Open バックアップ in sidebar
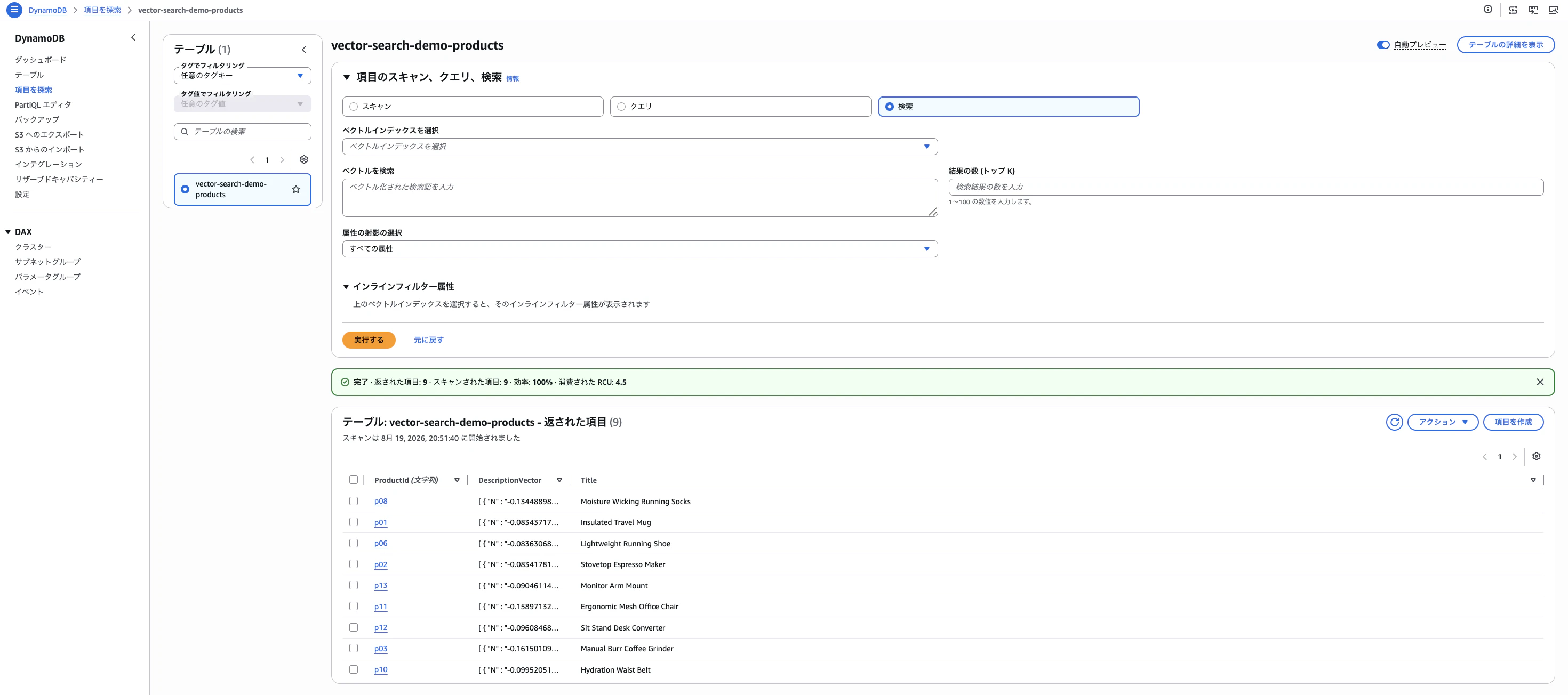1568x695 pixels. click(x=37, y=119)
